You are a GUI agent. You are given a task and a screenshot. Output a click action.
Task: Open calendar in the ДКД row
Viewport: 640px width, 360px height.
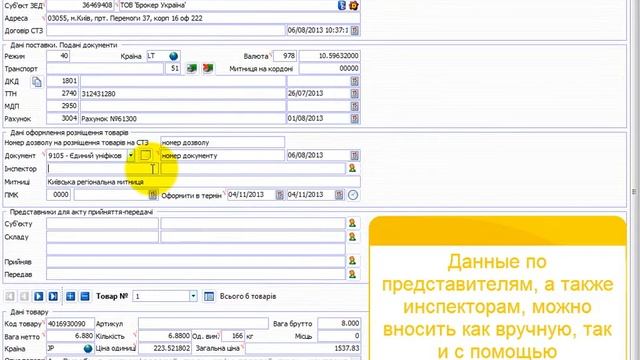pos(355,81)
